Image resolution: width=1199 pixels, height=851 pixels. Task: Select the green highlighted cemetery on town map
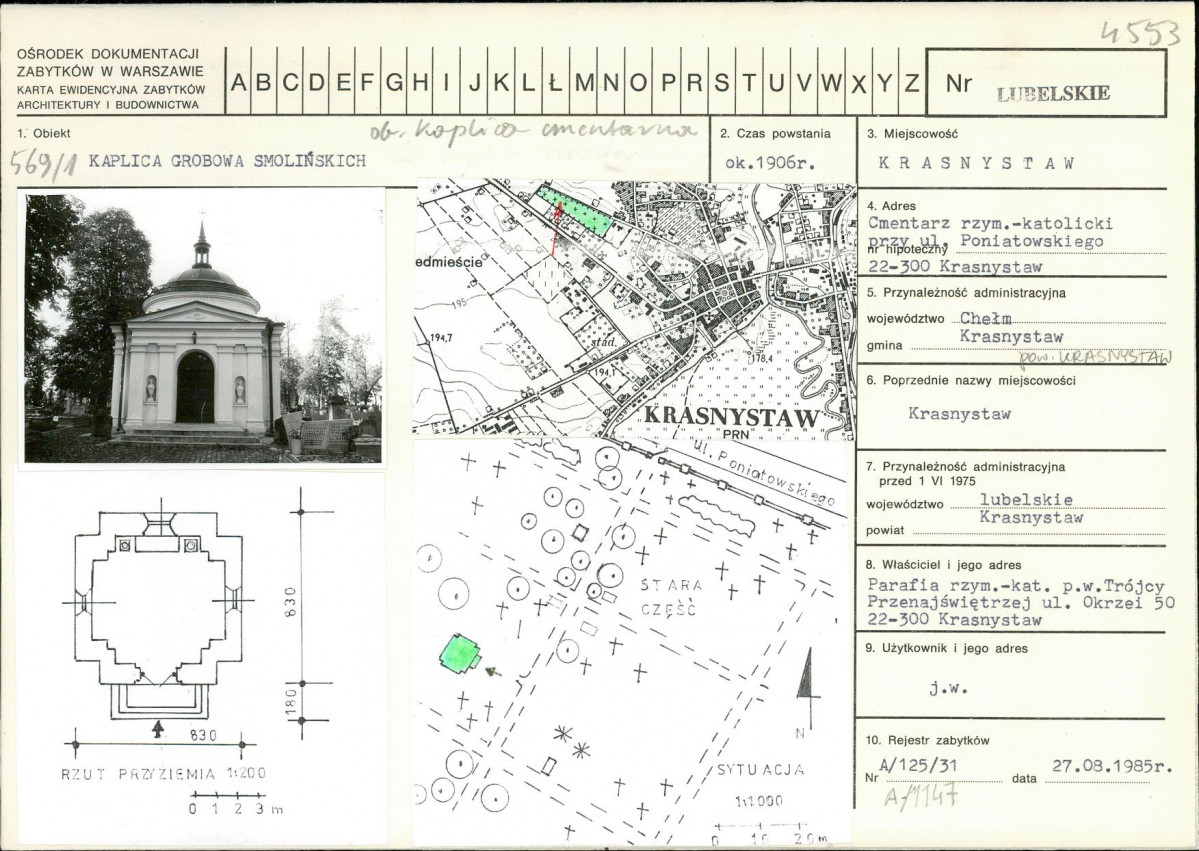click(x=575, y=210)
